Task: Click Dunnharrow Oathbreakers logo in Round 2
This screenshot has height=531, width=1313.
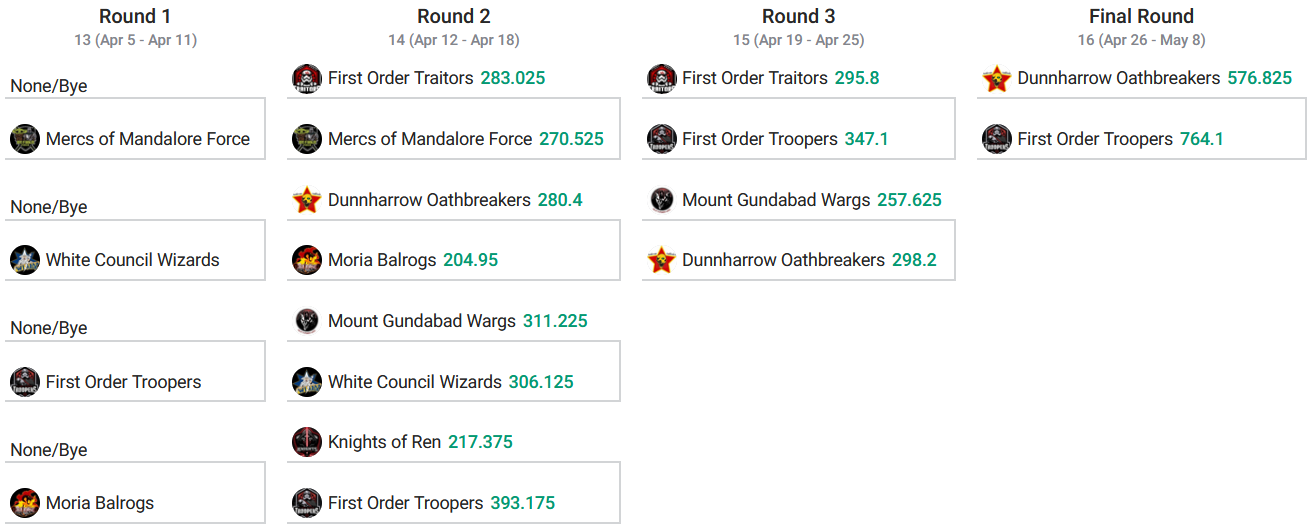Action: (x=307, y=200)
